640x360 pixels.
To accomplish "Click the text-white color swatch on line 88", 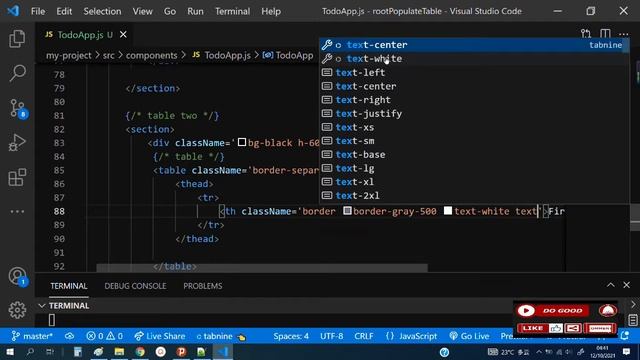I will coord(448,211).
